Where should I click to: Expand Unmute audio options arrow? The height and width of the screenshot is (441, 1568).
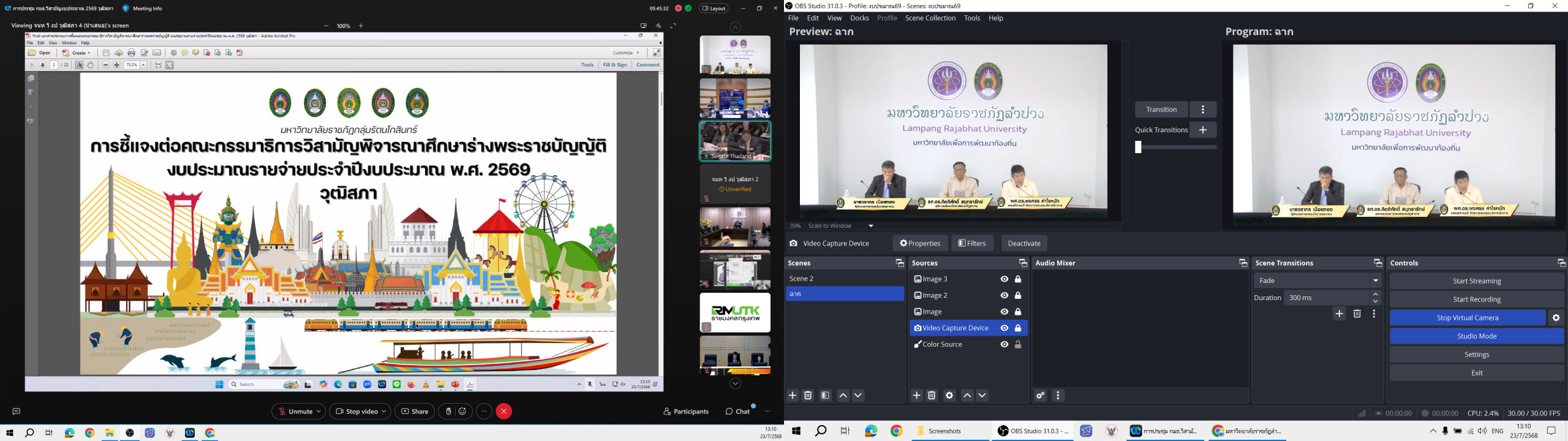319,412
